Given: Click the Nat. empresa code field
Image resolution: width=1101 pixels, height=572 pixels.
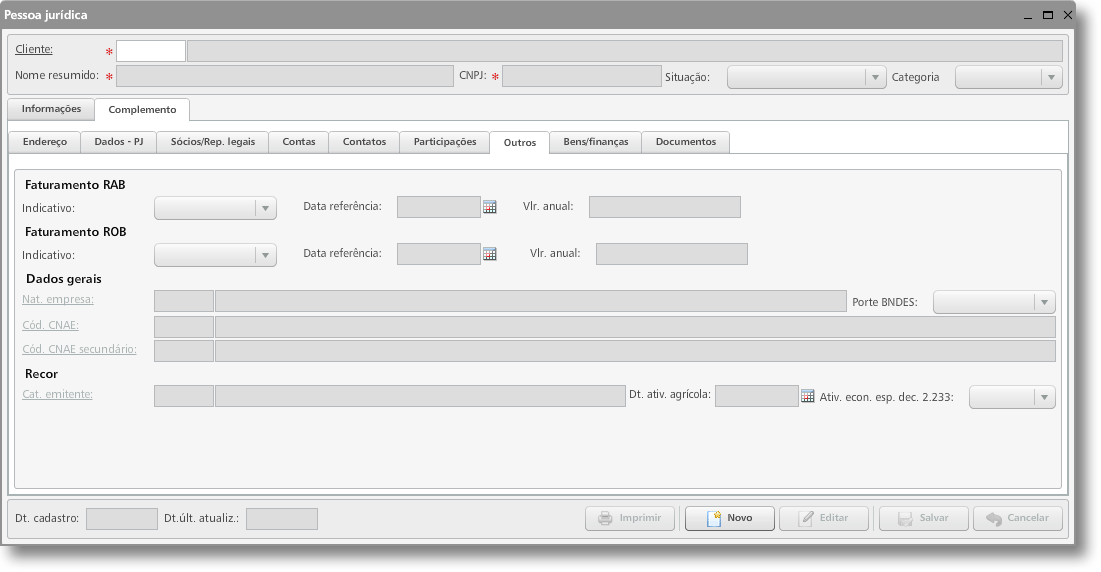Looking at the screenshot, I should point(184,301).
